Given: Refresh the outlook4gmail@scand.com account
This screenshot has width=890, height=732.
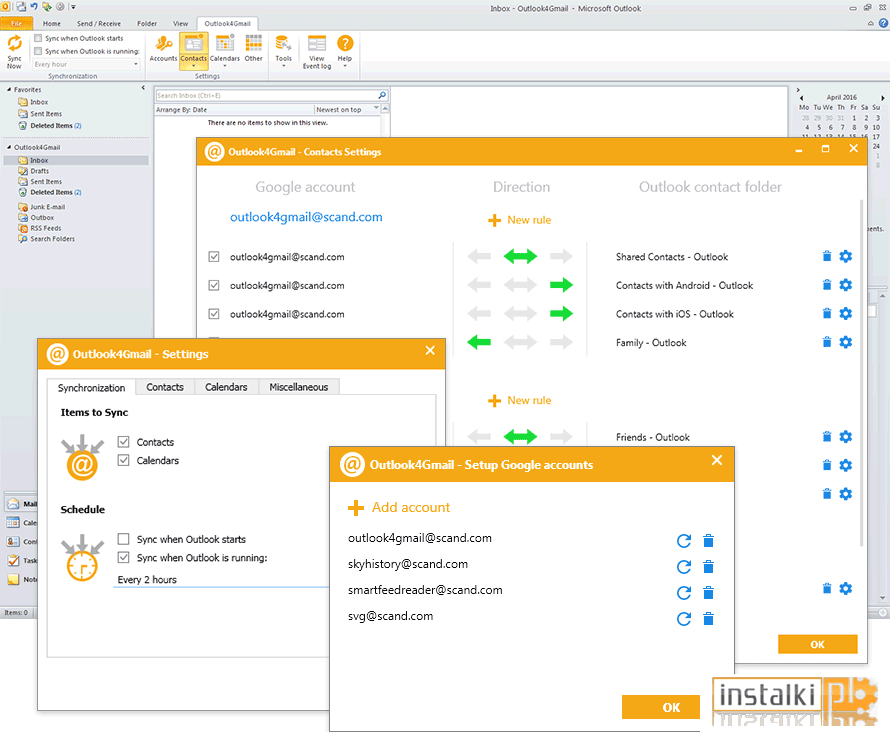Looking at the screenshot, I should tap(684, 541).
